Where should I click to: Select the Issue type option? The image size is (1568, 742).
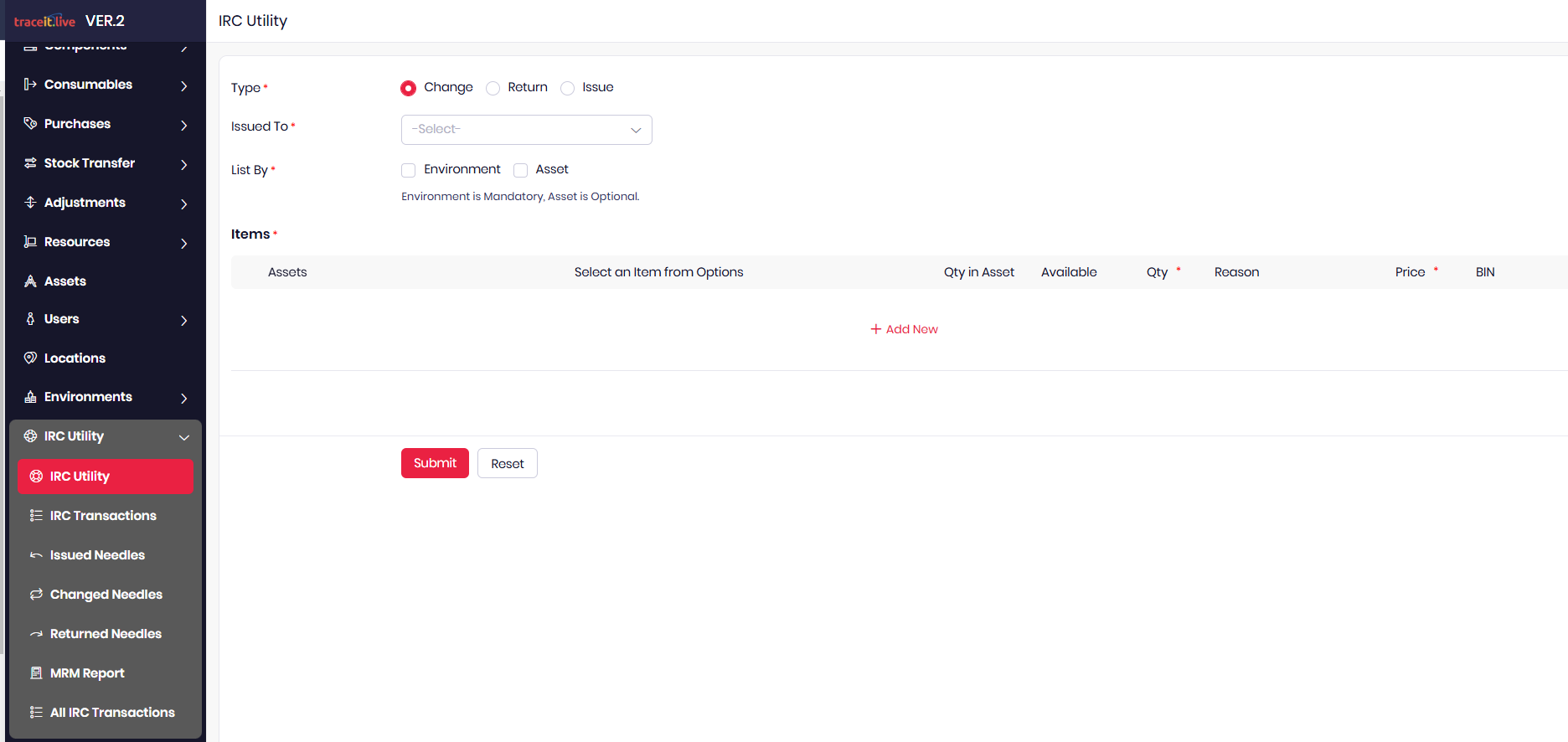[568, 88]
